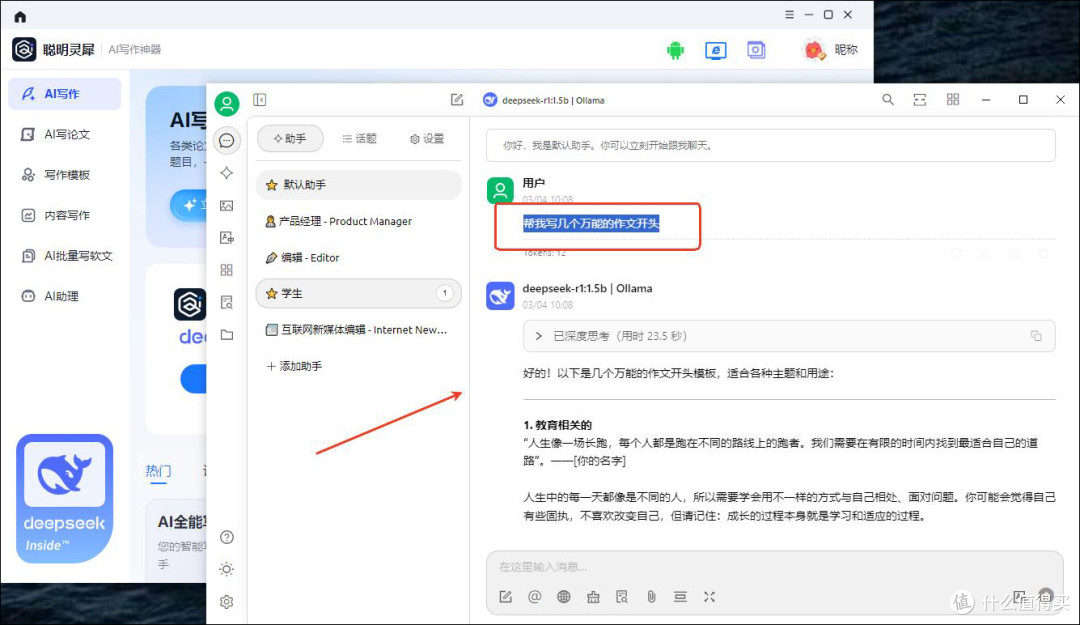Viewport: 1080px width, 625px height.
Task: Open the chat assistant icon in the sidebar
Action: (227, 141)
